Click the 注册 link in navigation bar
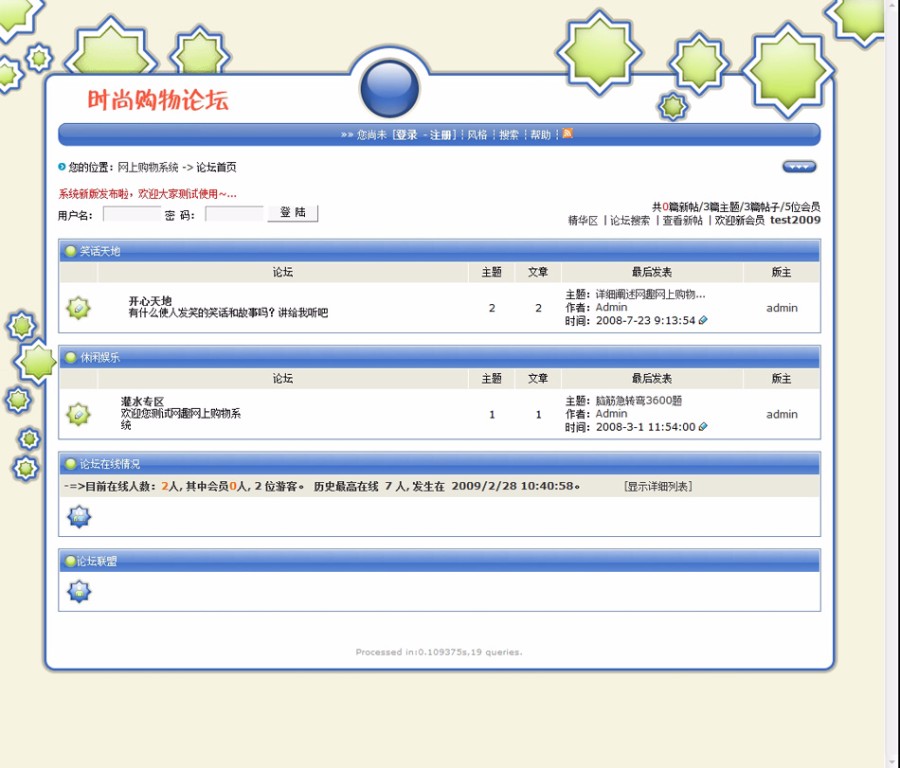The image size is (900, 768). coord(441,135)
